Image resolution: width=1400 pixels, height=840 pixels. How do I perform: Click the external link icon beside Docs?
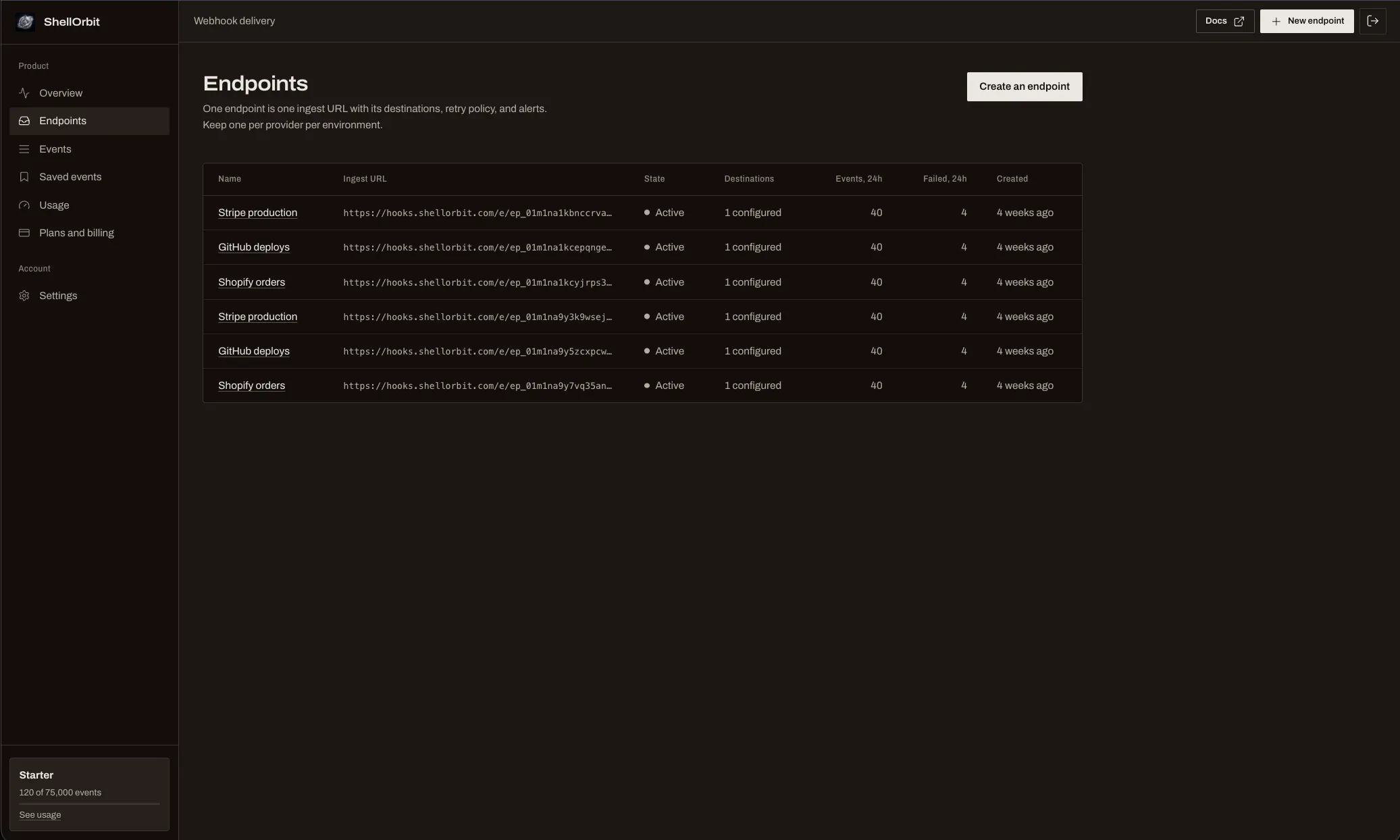[1239, 22]
